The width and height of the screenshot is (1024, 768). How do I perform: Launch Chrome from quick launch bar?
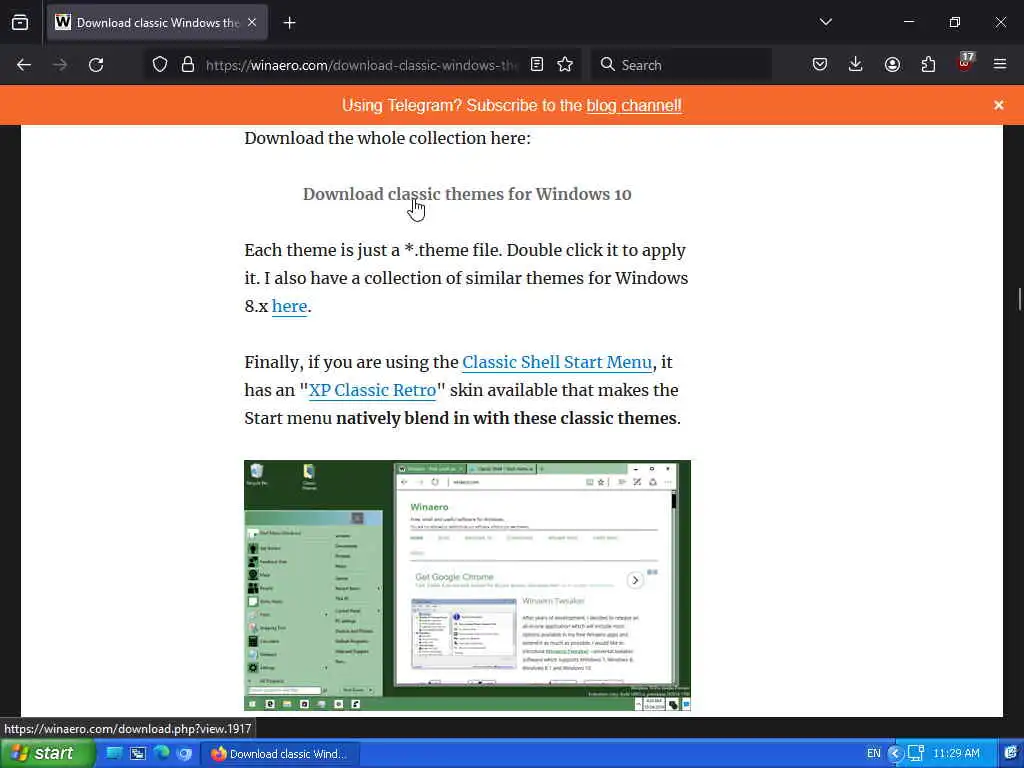click(185, 754)
